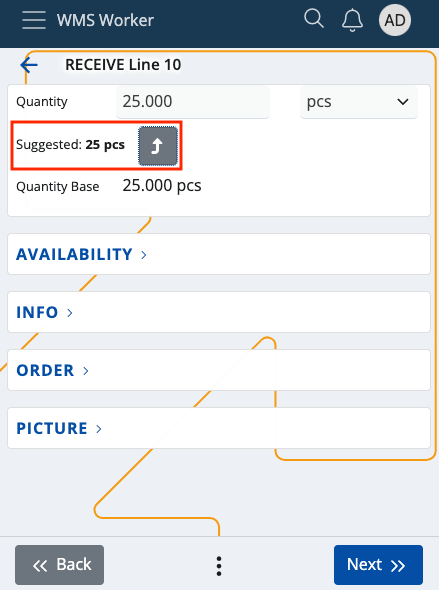
Task: Click the Back button
Action: [59, 565]
